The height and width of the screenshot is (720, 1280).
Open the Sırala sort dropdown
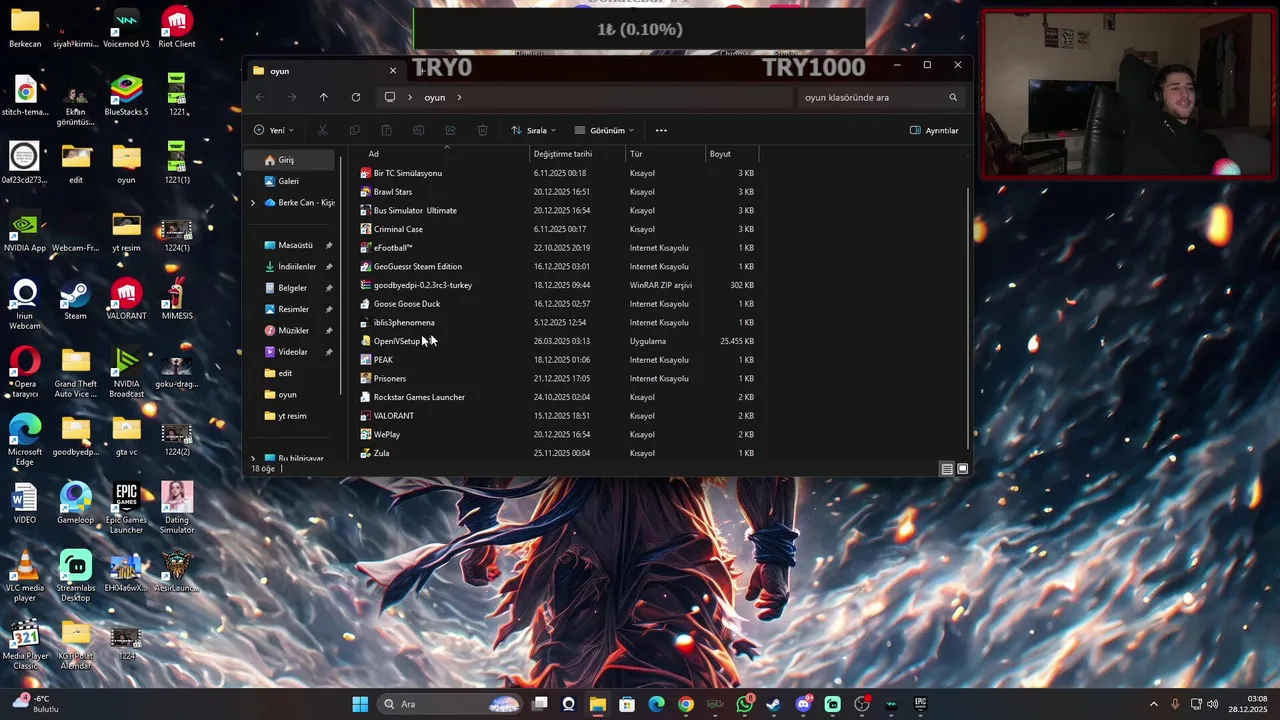click(x=534, y=130)
